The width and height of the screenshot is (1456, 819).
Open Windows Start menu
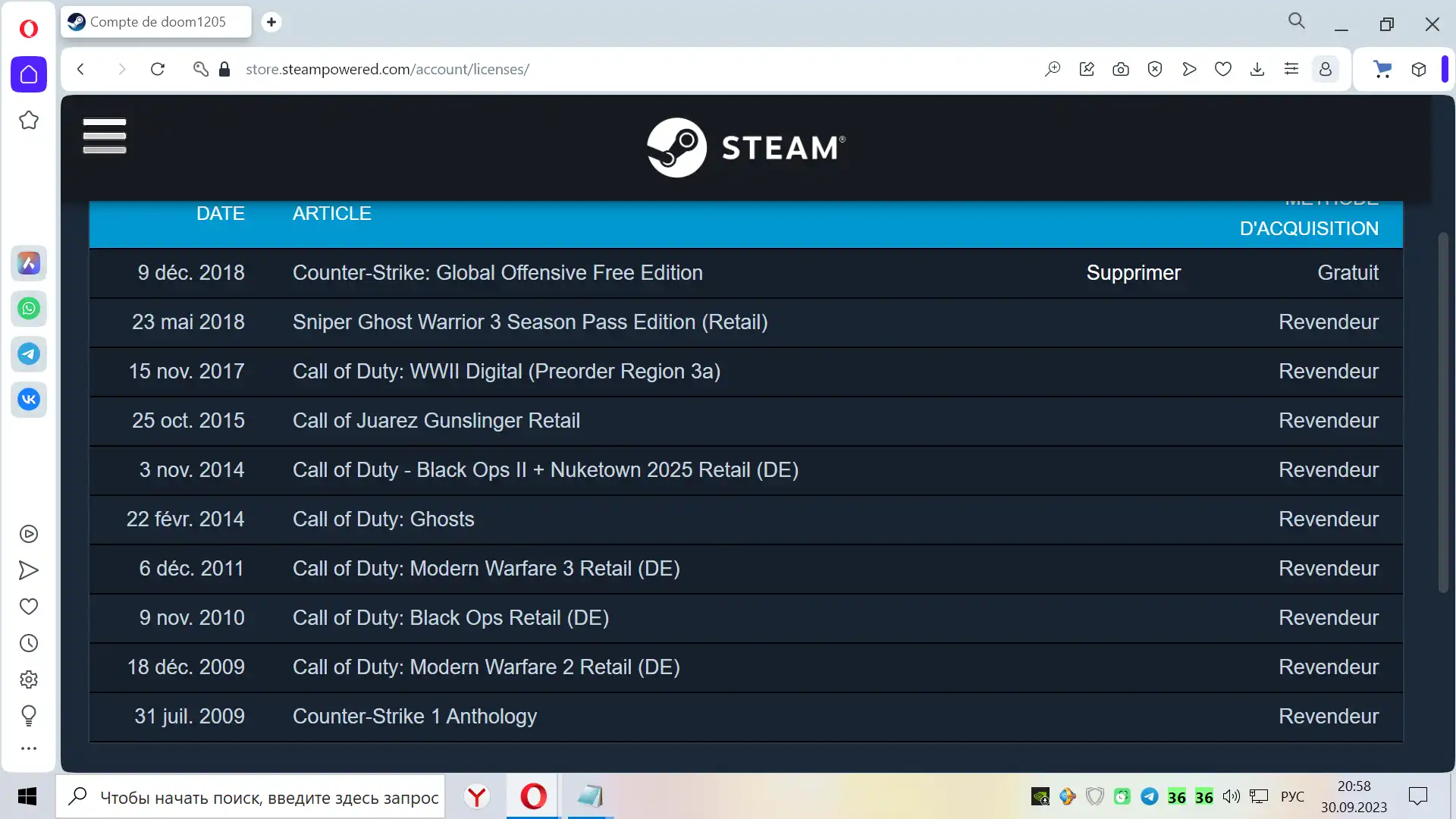tap(27, 796)
